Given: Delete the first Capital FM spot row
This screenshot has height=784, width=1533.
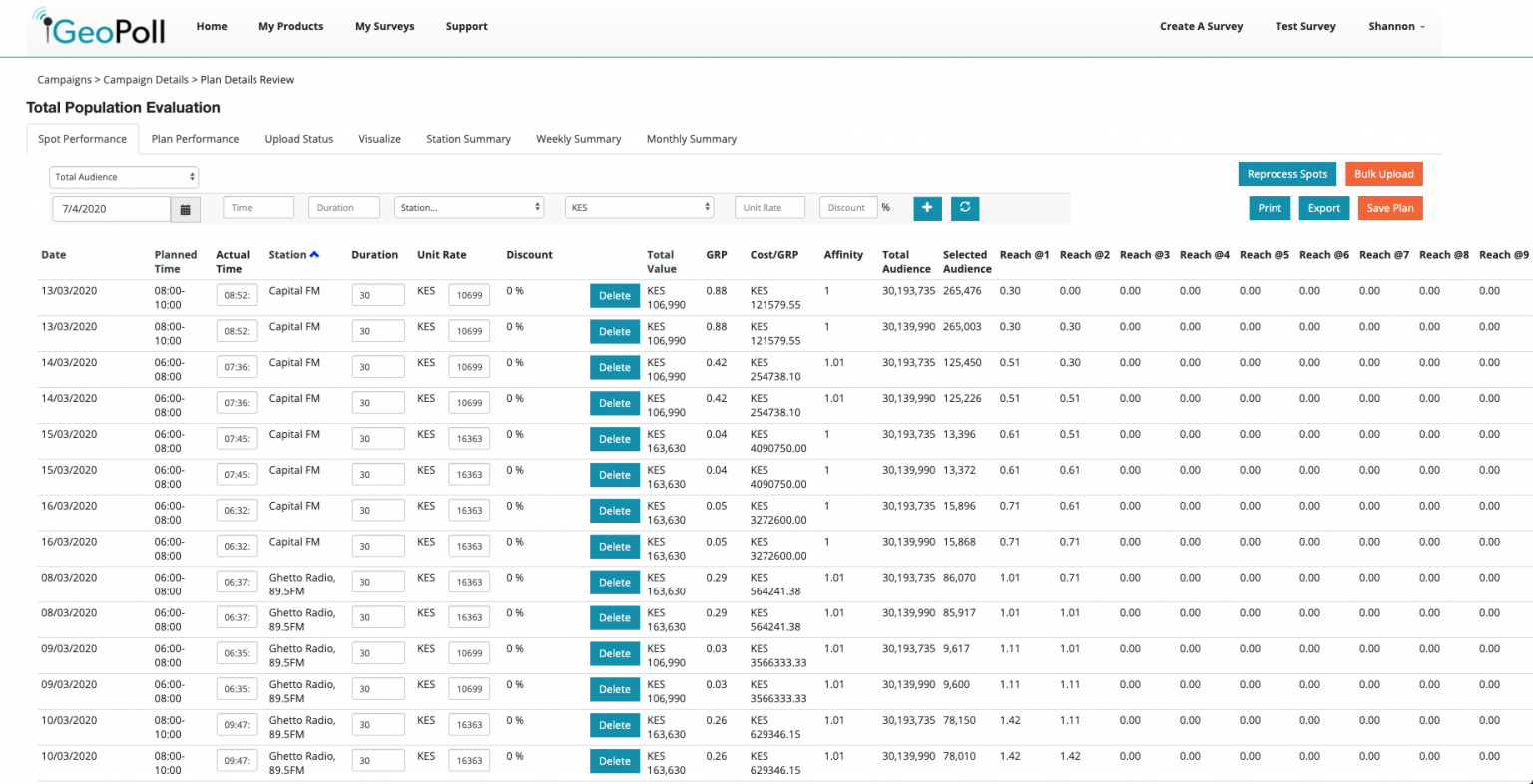Looking at the screenshot, I should (615, 295).
